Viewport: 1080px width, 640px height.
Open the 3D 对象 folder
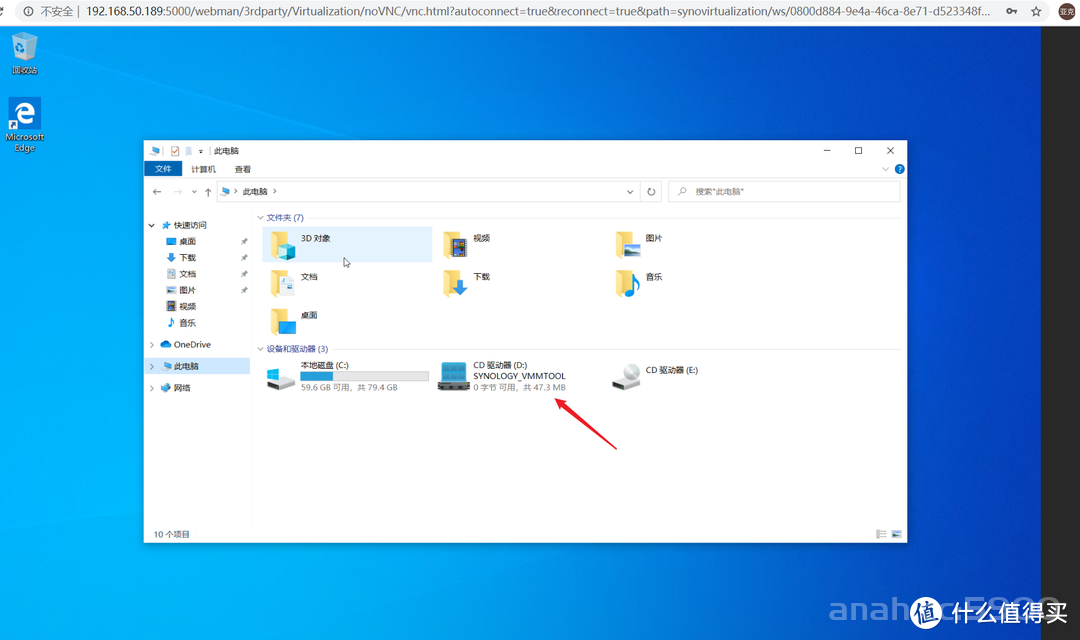coord(346,245)
